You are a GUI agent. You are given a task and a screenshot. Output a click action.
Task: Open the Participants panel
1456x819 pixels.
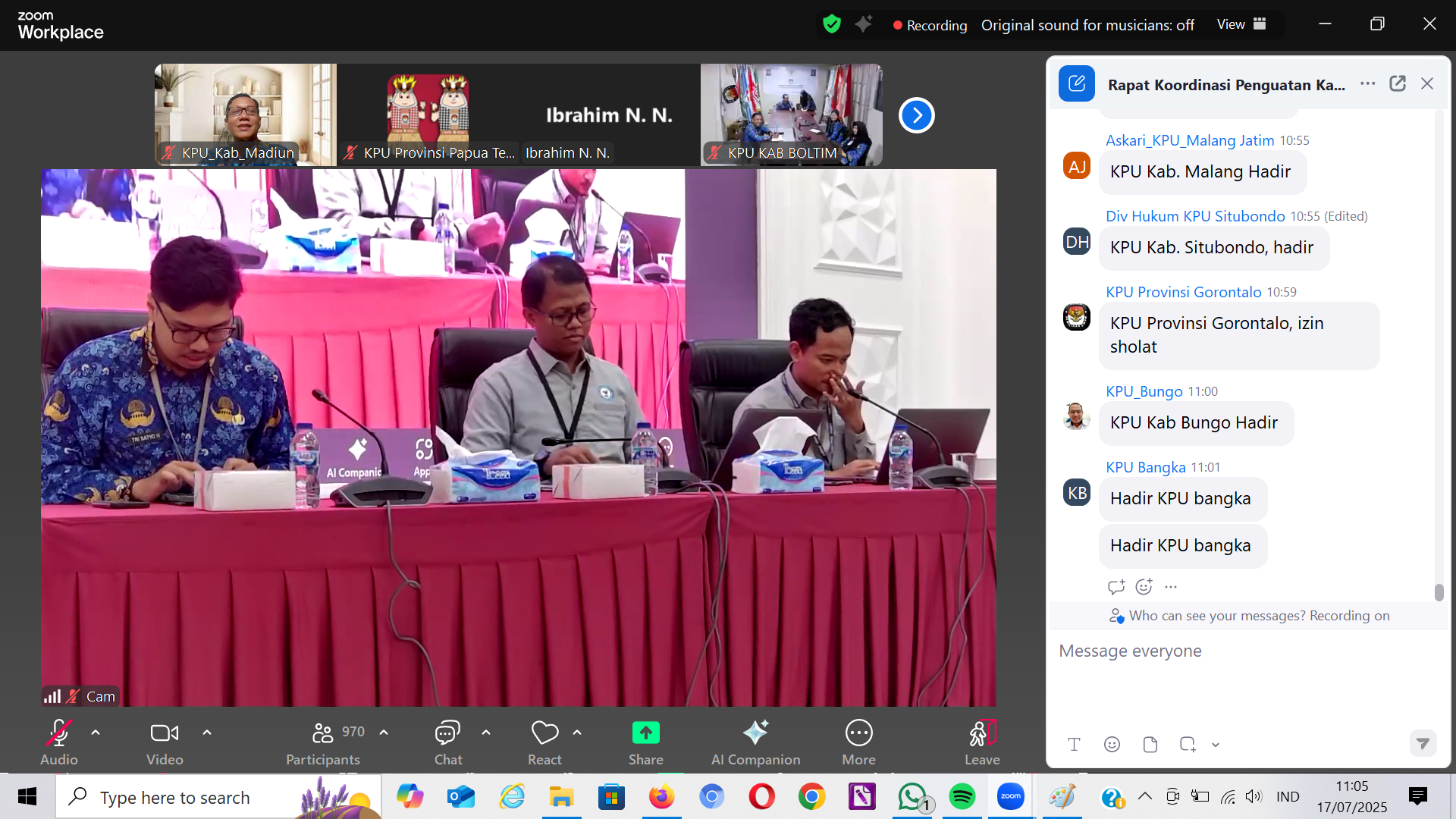coord(324,733)
